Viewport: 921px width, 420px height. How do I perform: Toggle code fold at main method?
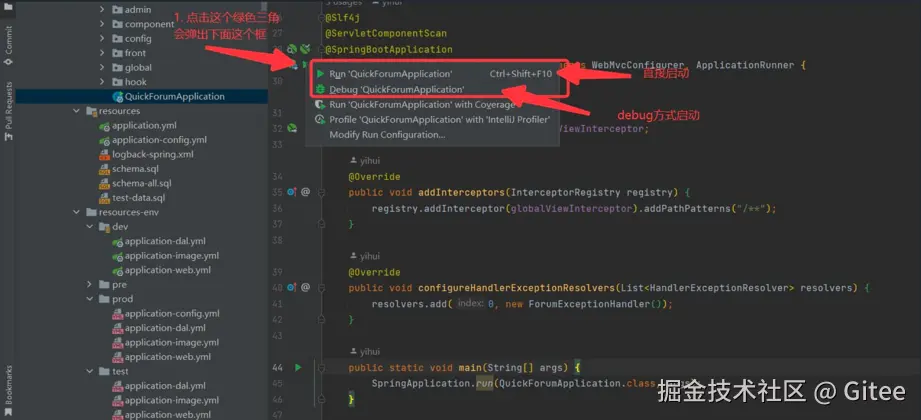321,368
